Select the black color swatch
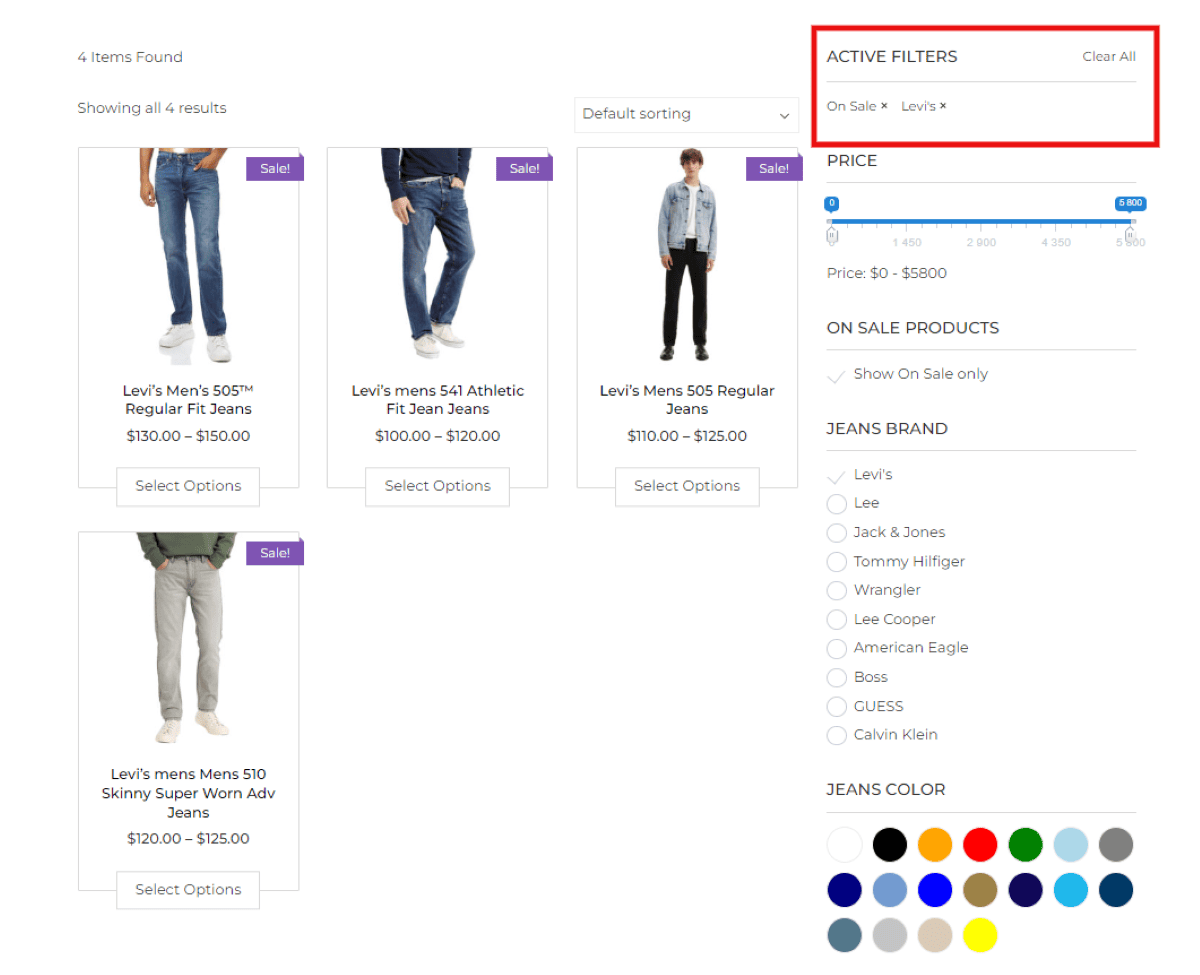Viewport: 1200px width, 975px height. 890,845
